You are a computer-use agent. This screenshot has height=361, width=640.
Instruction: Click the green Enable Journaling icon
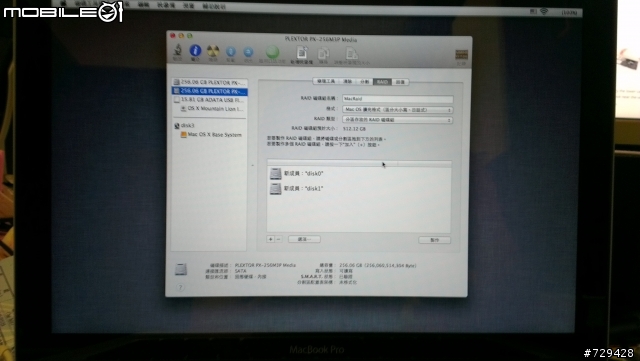(272, 52)
